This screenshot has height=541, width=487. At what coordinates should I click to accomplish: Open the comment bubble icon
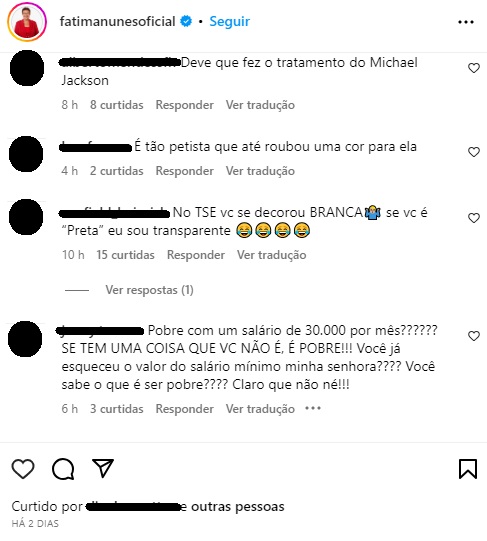point(63,469)
